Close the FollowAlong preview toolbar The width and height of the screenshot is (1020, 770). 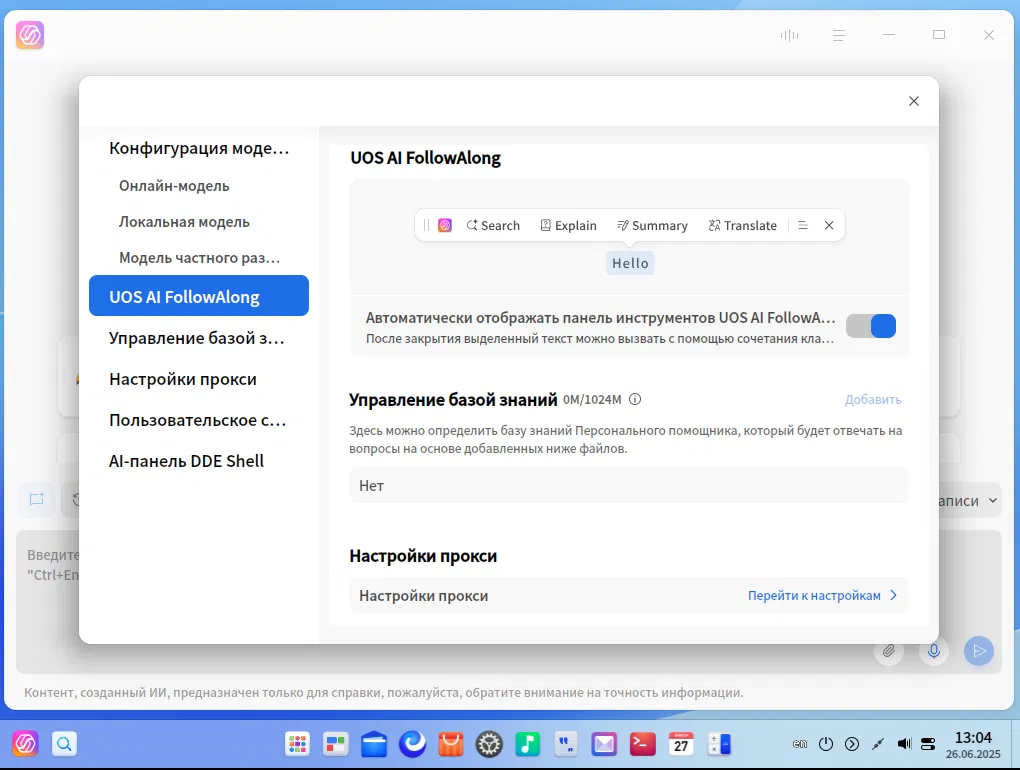[x=829, y=225]
